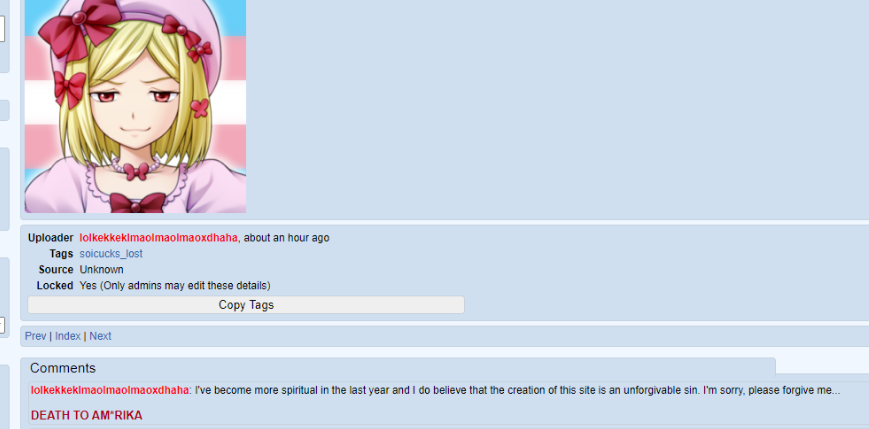
Task: Click the Comments section header
Action: [63, 368]
